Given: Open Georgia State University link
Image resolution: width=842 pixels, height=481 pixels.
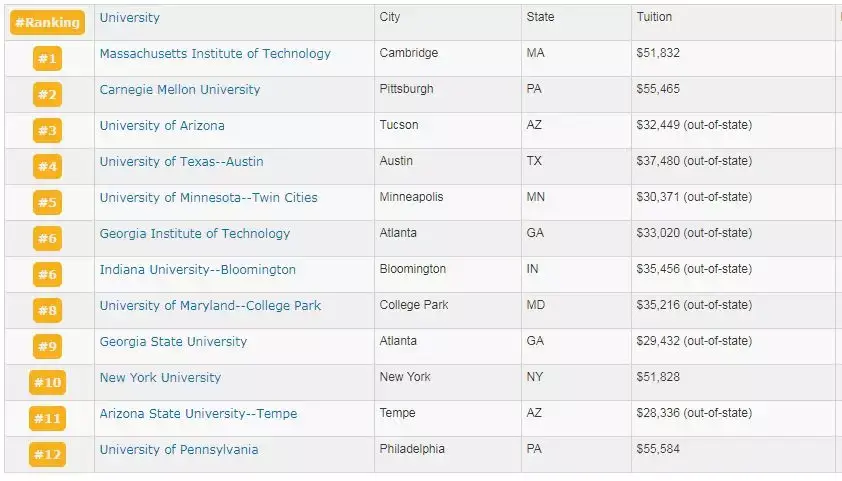Looking at the screenshot, I should [173, 342].
